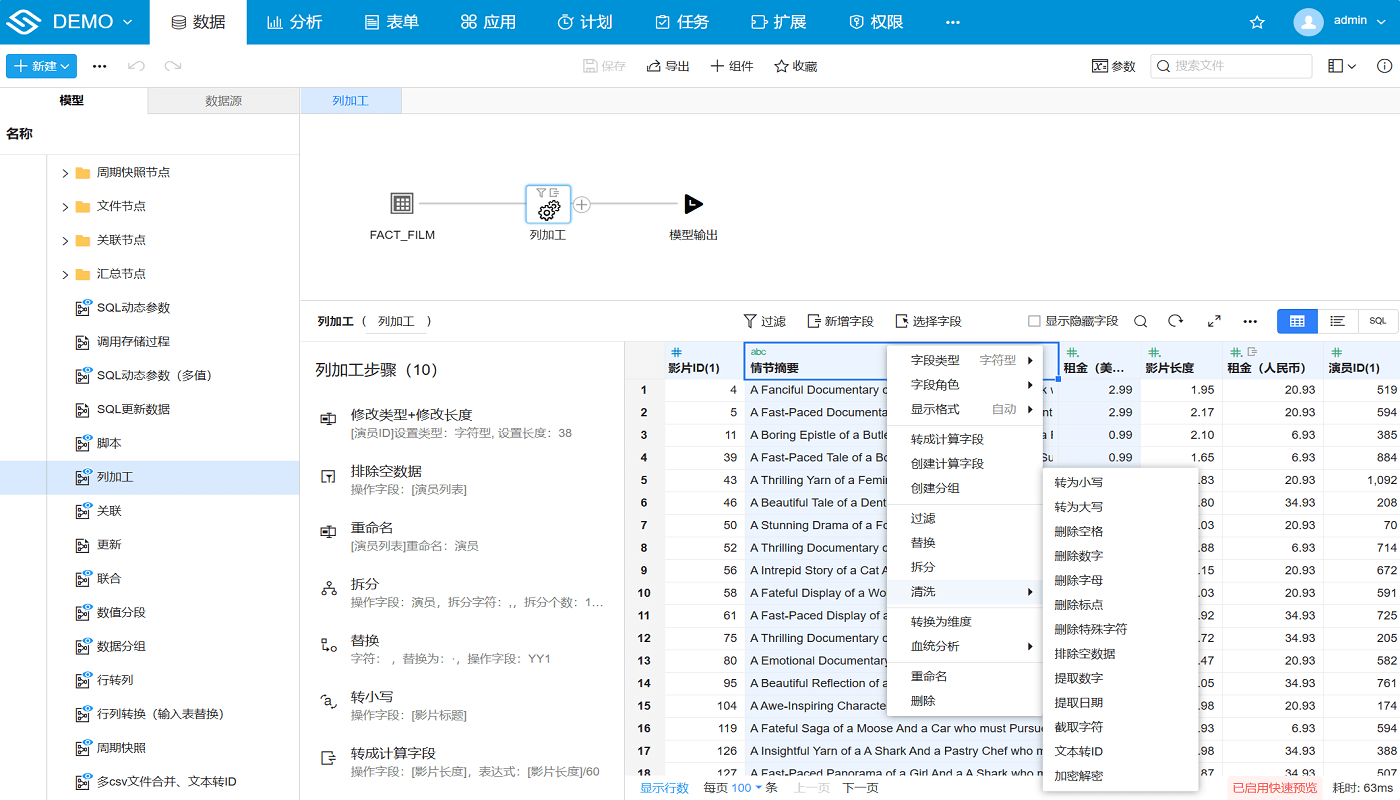
Task: Click the plus node between 列加工 and 模型输出
Action: point(582,204)
